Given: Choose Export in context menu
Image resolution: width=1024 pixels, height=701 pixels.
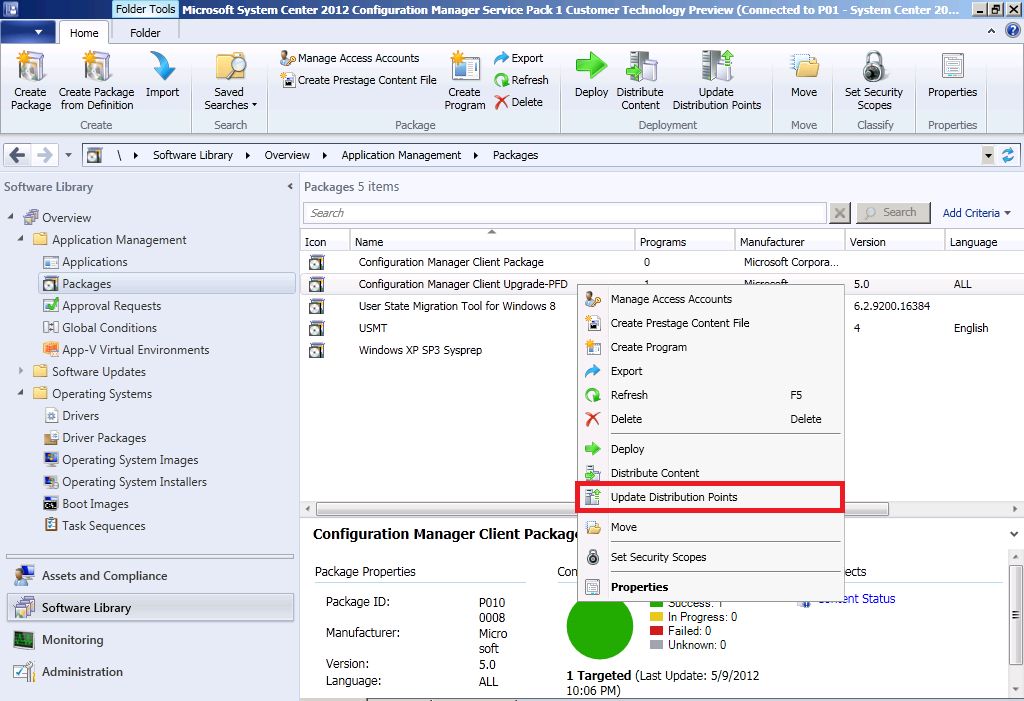Looking at the screenshot, I should pyautogui.click(x=710, y=371).
